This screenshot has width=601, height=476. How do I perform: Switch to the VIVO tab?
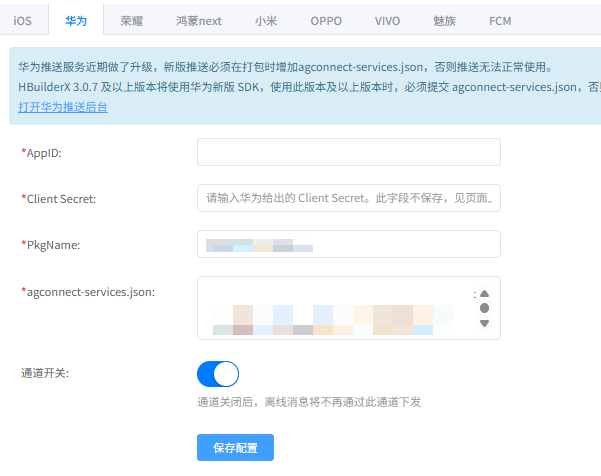(387, 21)
